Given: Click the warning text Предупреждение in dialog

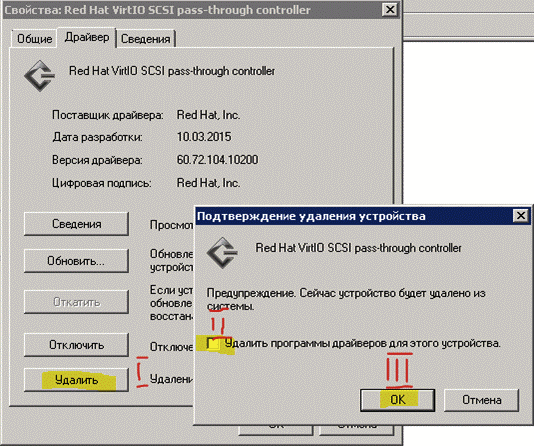Looking at the screenshot, I should click(x=346, y=300).
